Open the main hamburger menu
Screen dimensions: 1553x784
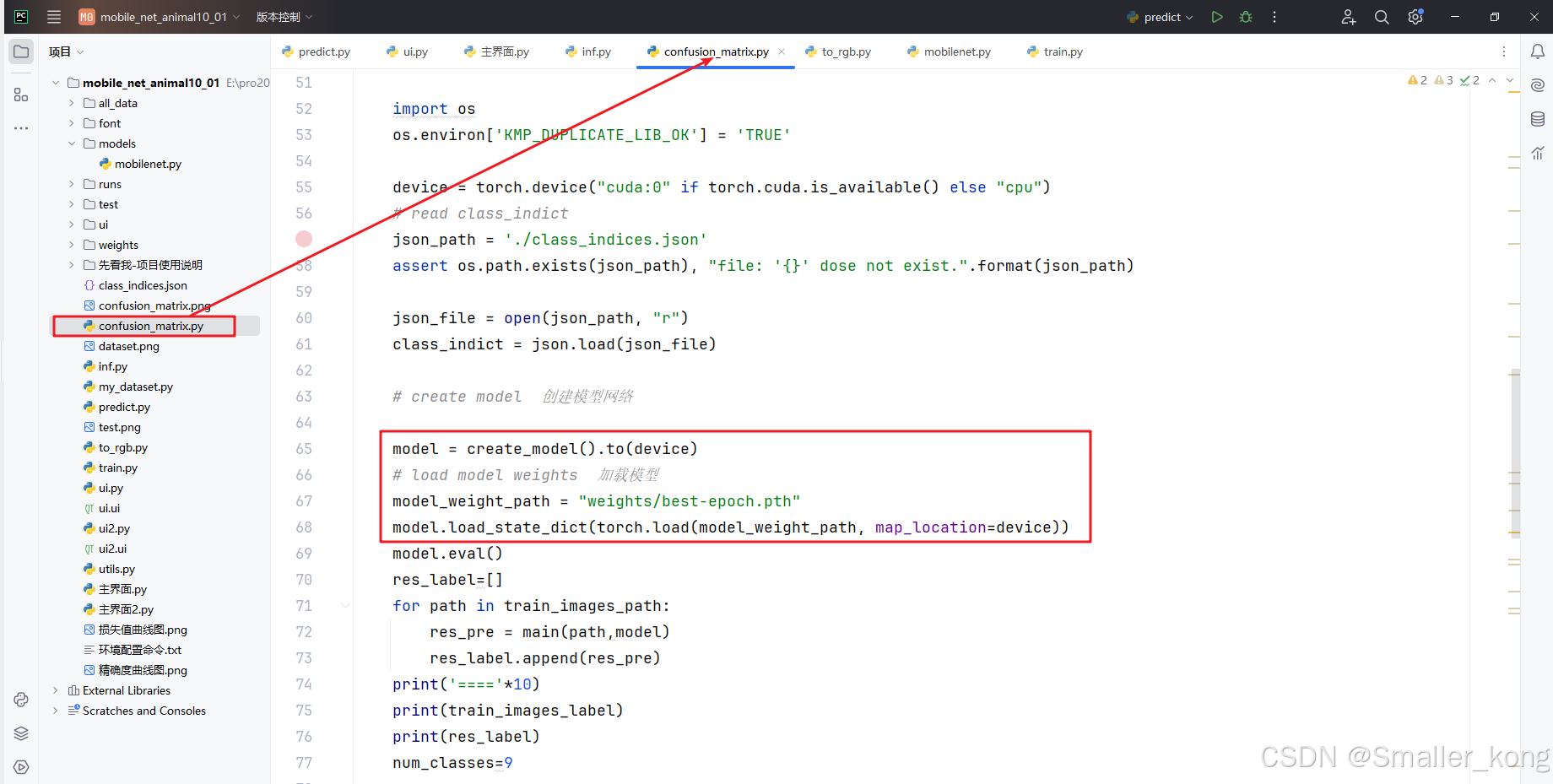click(54, 17)
